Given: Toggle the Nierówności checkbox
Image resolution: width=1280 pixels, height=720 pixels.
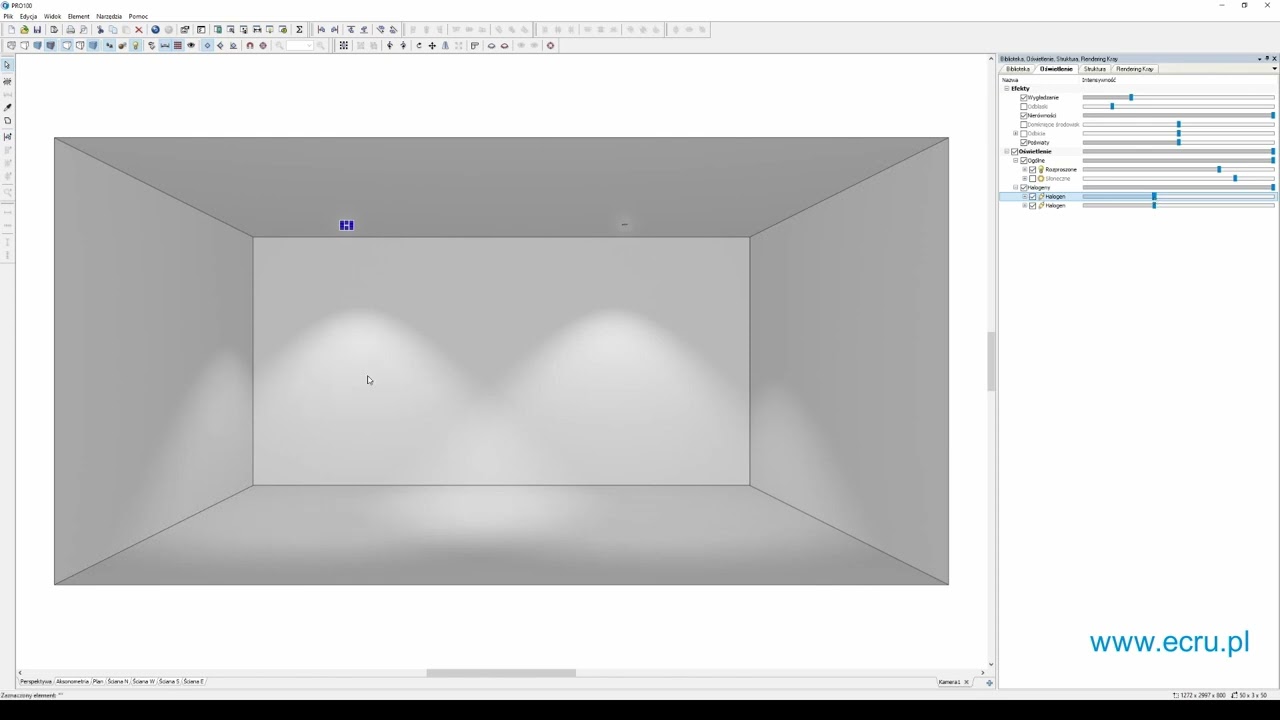Looking at the screenshot, I should click(1023, 115).
